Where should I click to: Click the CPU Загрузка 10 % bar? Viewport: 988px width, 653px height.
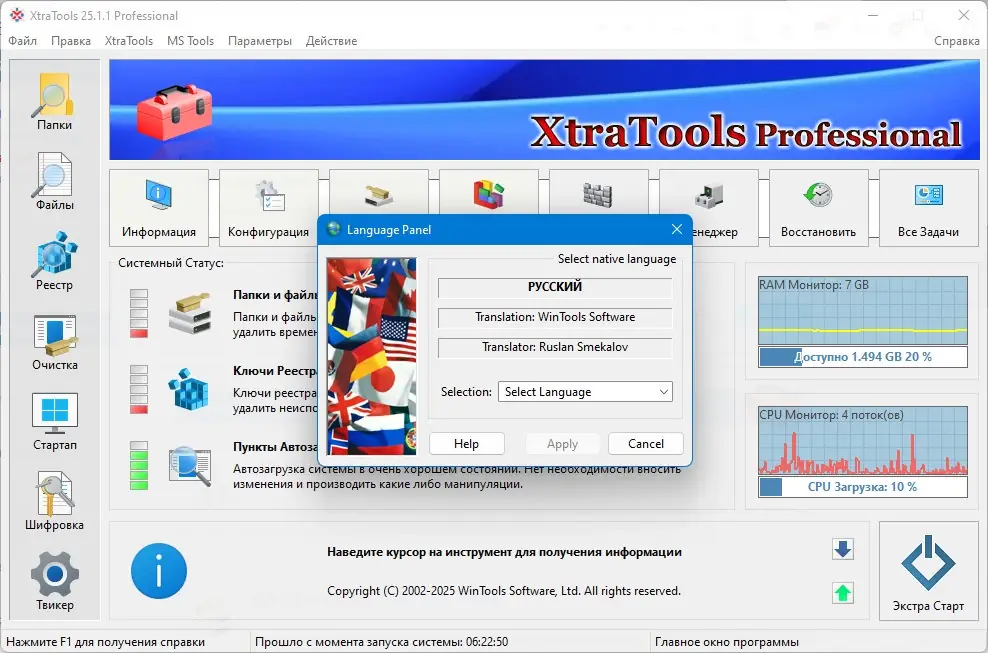tap(863, 487)
